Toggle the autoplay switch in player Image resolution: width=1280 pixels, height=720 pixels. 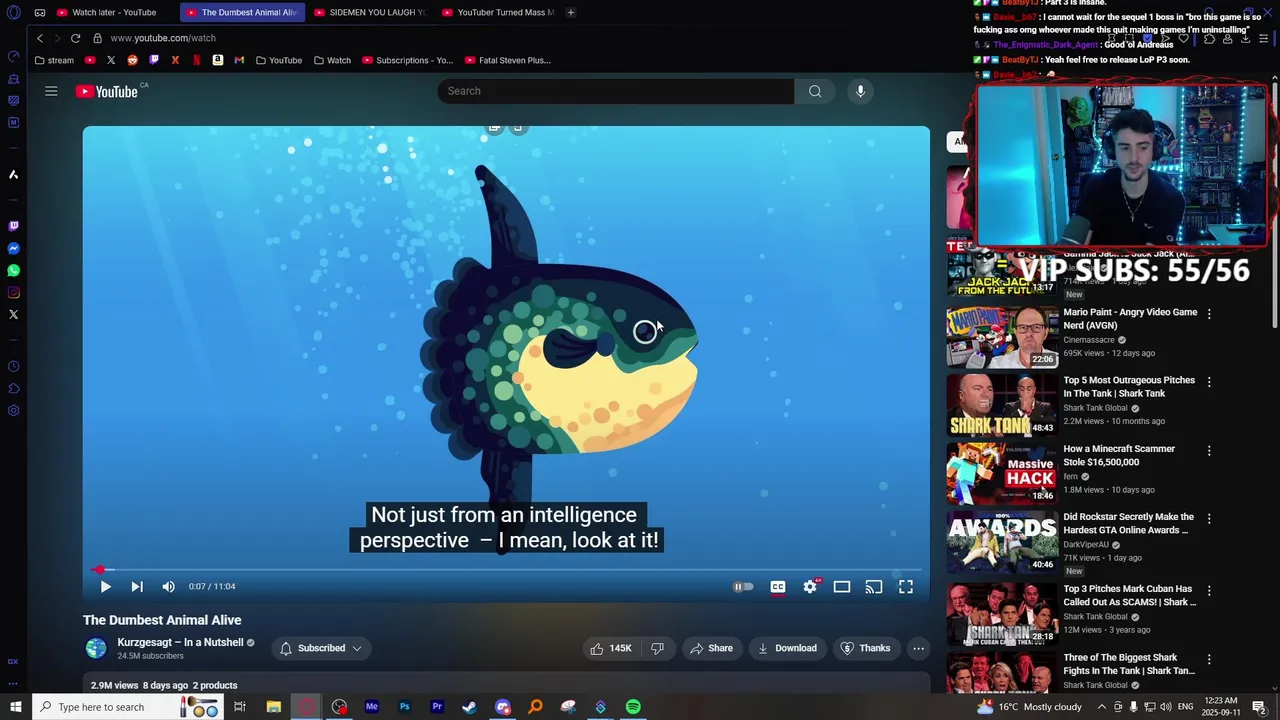(743, 587)
